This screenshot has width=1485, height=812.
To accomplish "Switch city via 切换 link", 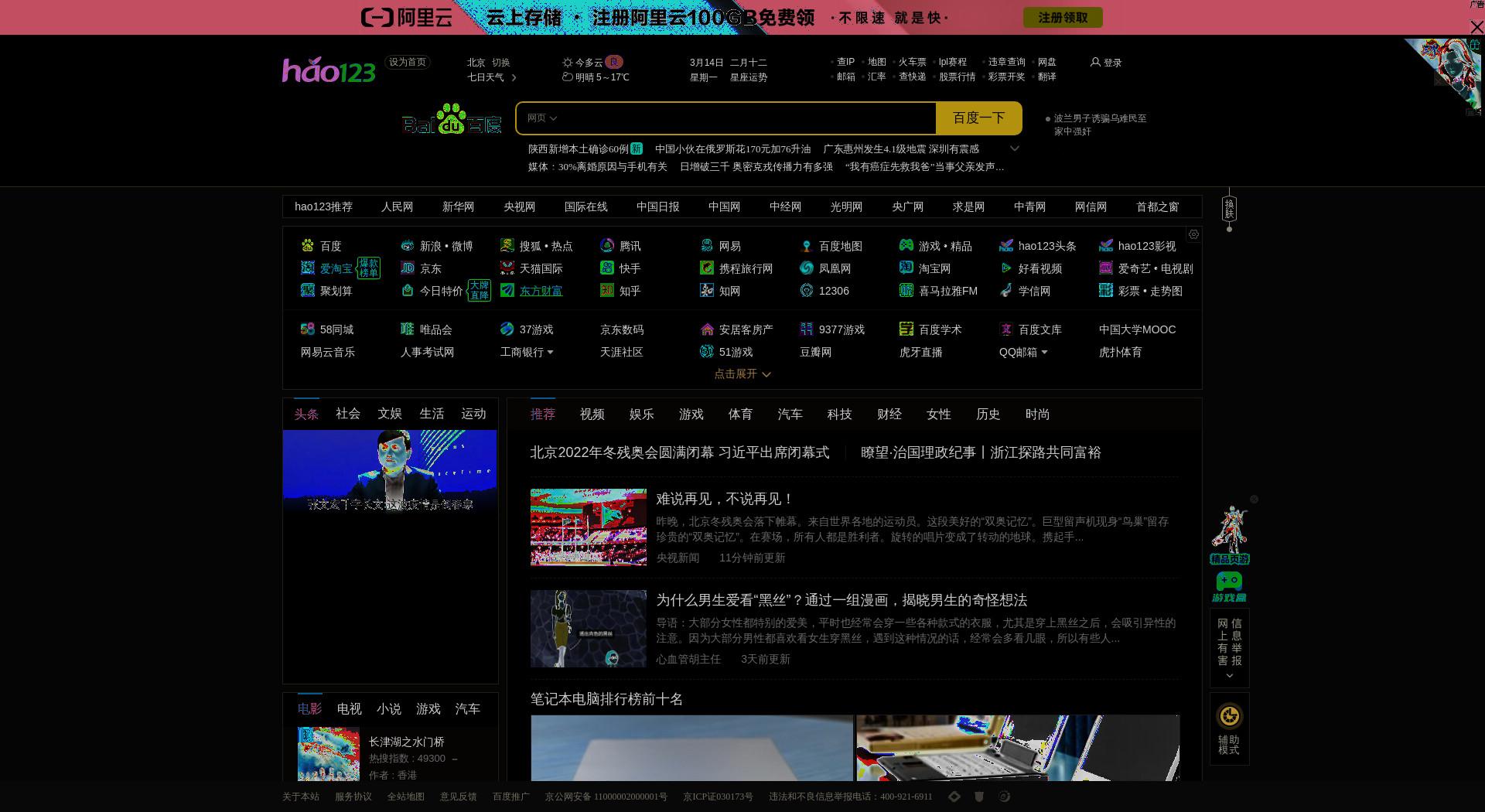I will 501,63.
